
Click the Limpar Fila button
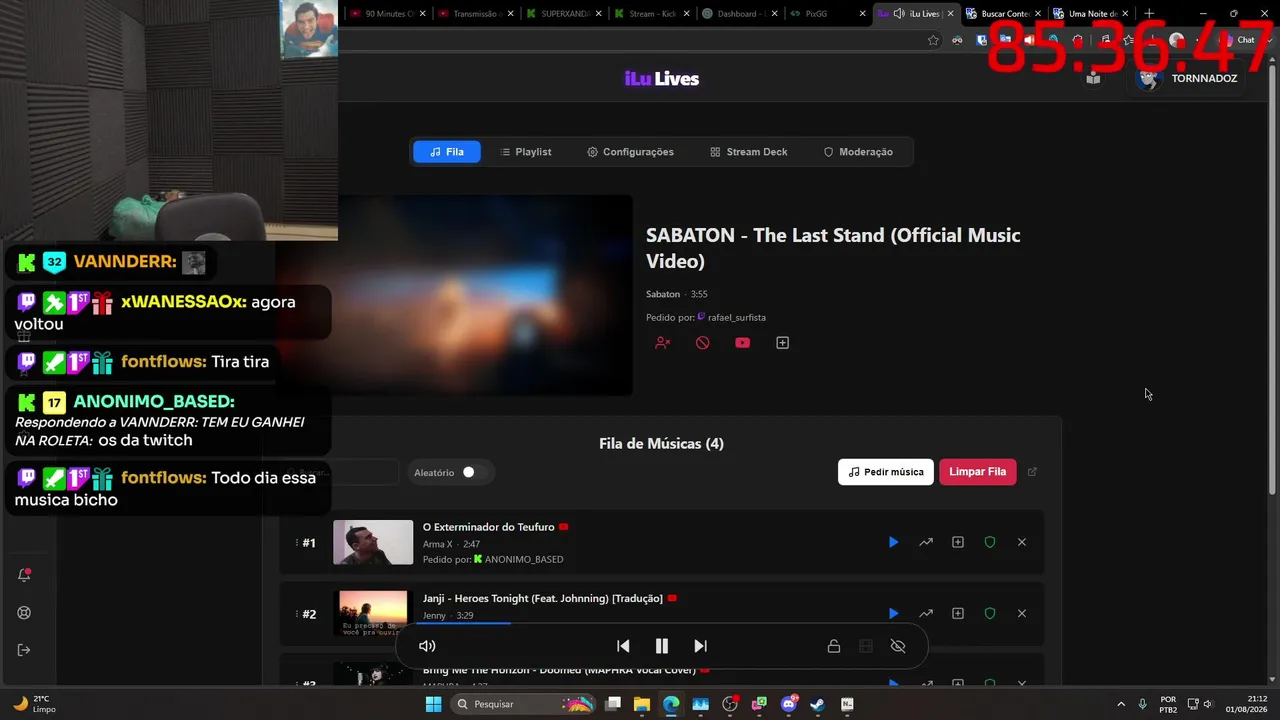(978, 472)
